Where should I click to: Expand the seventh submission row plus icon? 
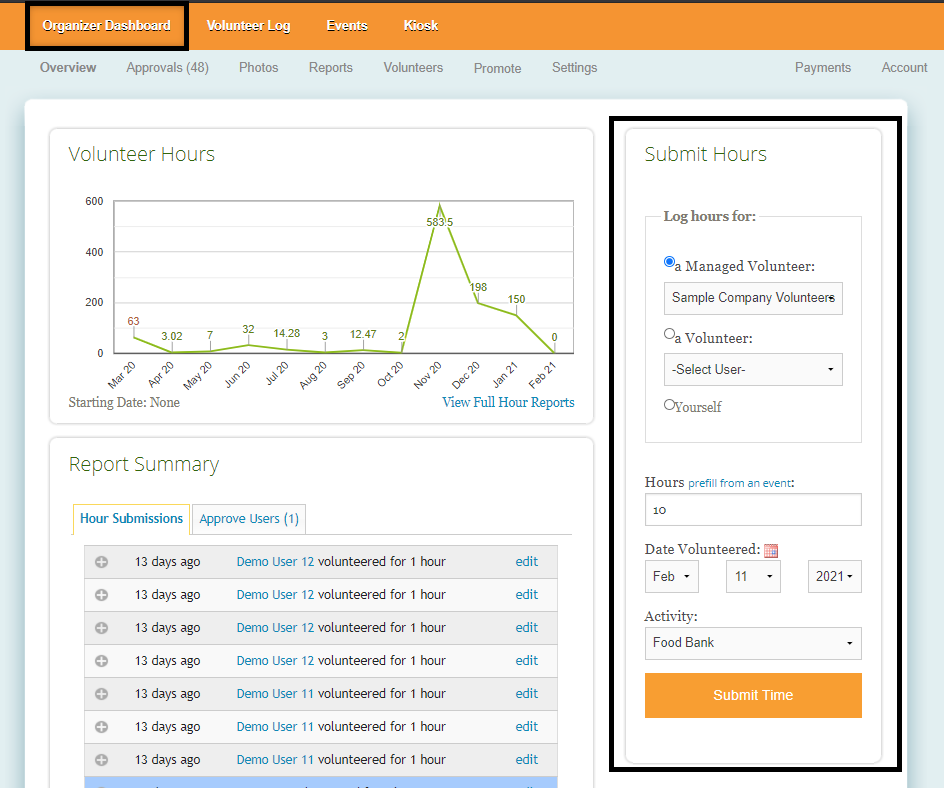pyautogui.click(x=101, y=760)
